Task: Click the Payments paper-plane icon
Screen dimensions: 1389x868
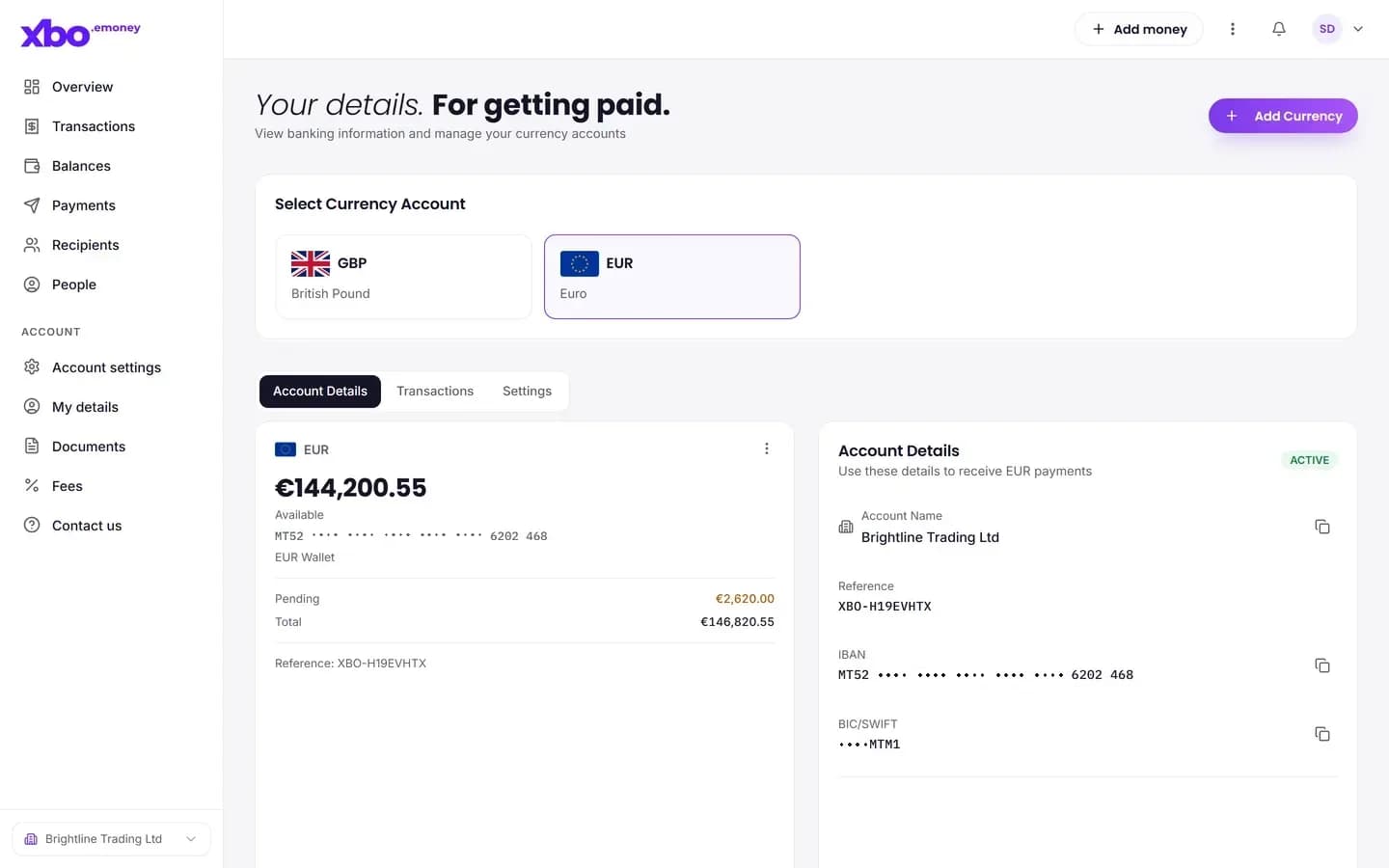Action: click(32, 205)
